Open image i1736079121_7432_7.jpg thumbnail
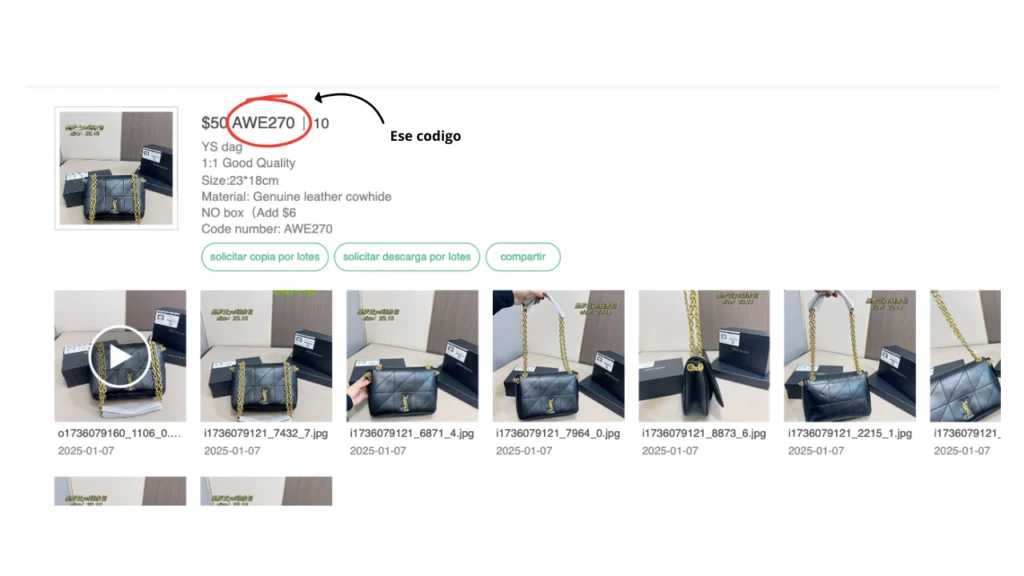The width and height of the screenshot is (1024, 576). click(x=266, y=357)
